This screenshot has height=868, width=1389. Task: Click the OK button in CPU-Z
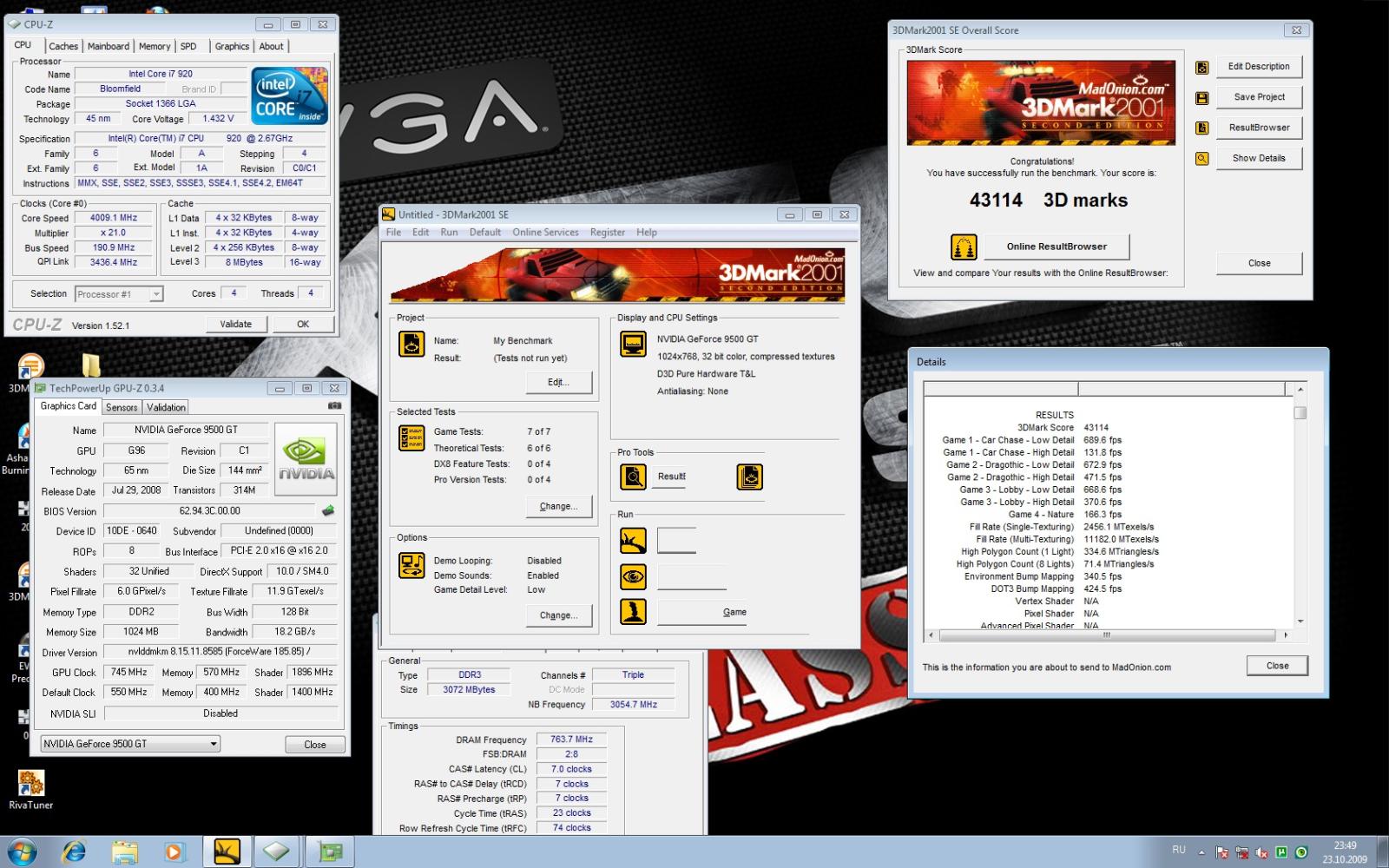point(303,324)
